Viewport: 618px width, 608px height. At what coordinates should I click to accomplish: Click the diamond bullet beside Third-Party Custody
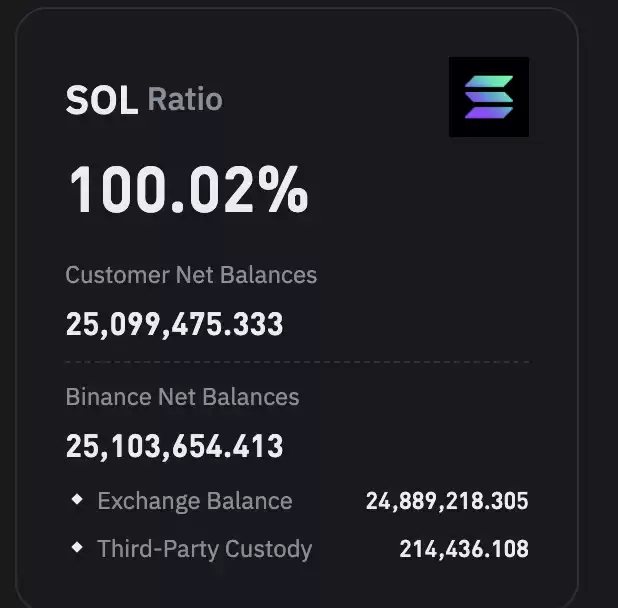pos(77,547)
